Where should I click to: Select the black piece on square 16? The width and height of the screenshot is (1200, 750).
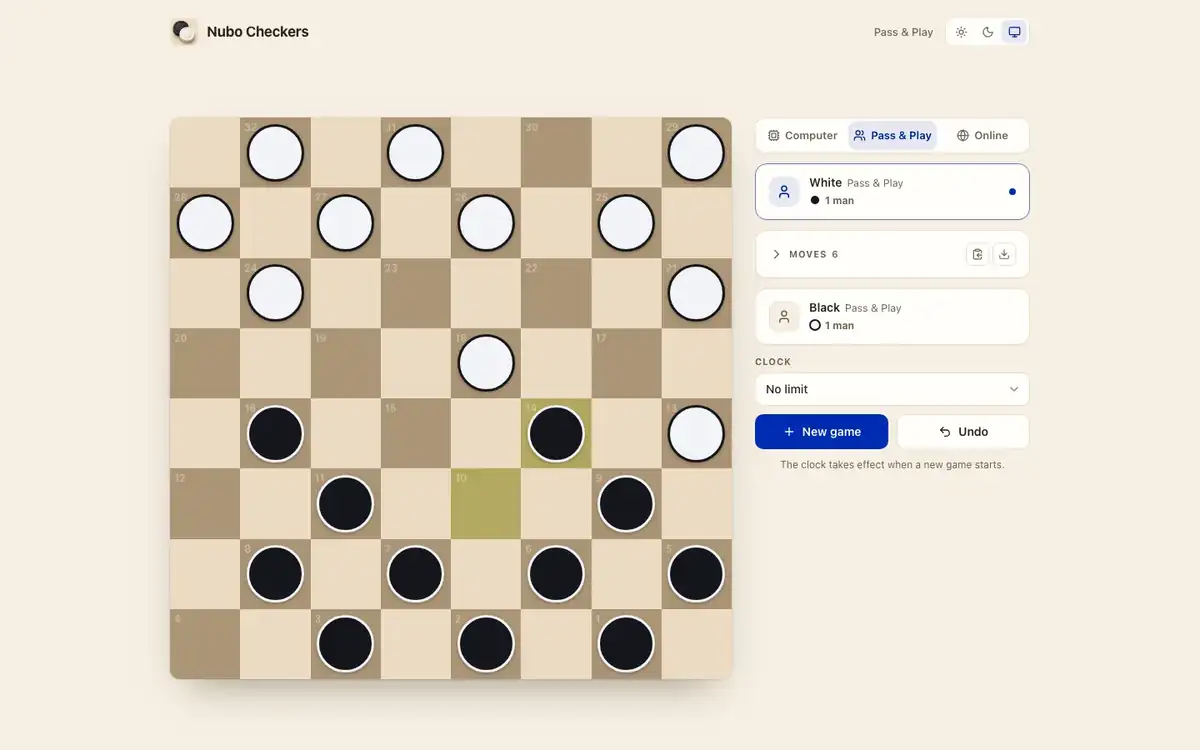coord(275,433)
